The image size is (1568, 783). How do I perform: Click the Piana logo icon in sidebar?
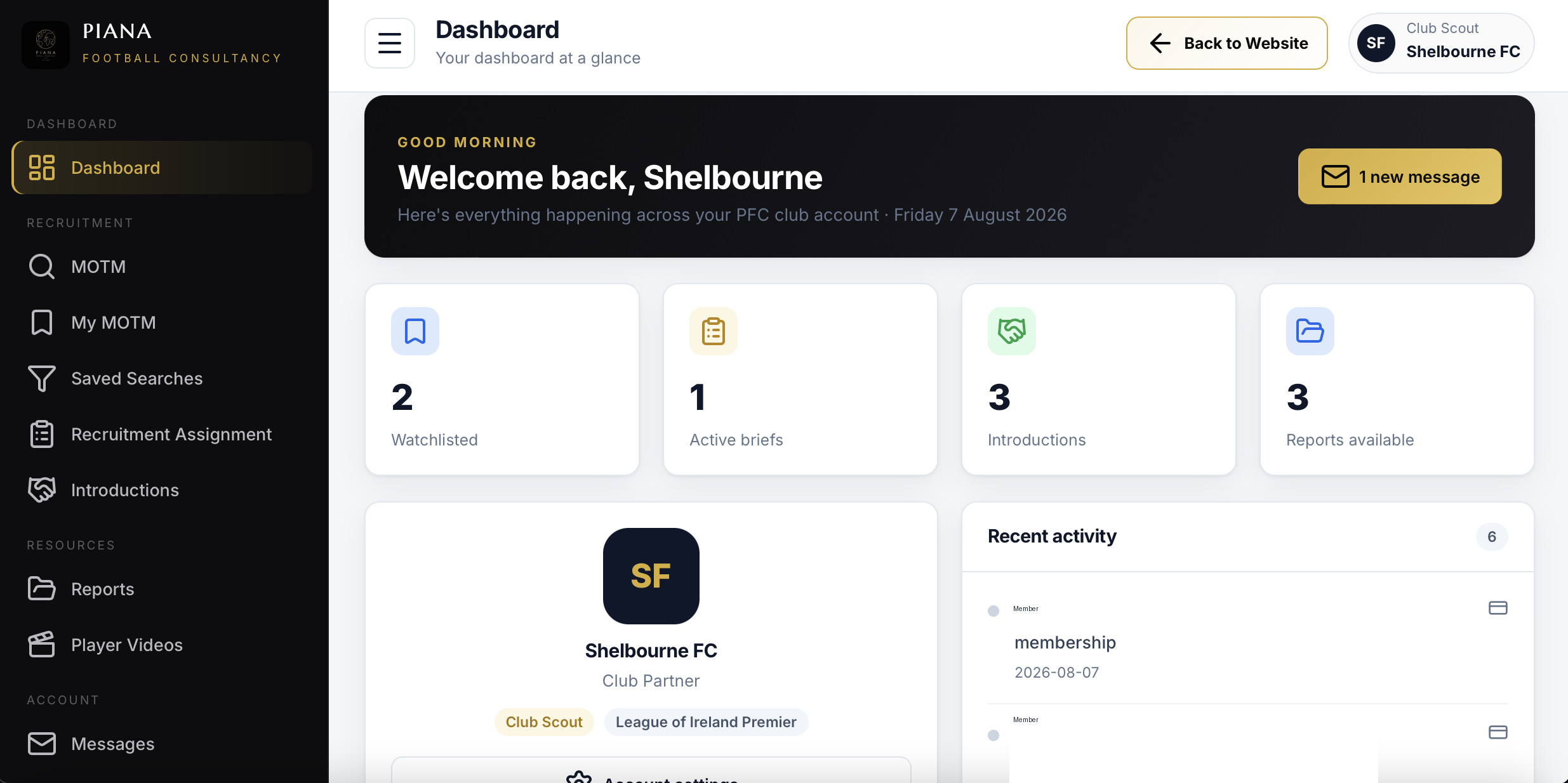click(46, 44)
